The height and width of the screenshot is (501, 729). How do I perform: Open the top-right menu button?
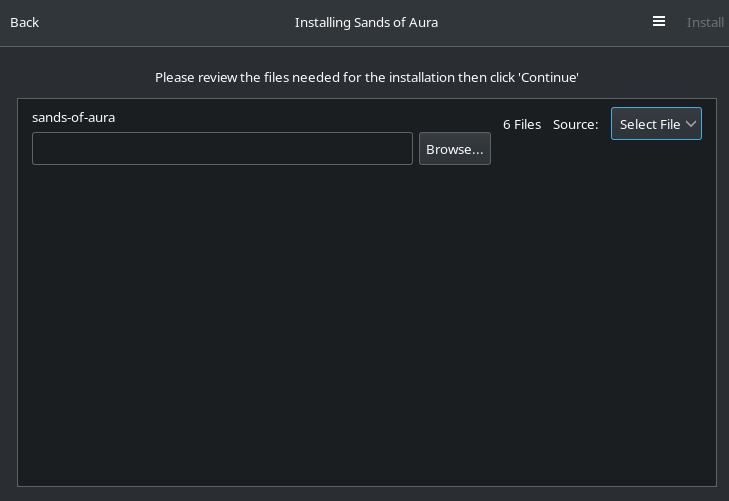click(658, 21)
